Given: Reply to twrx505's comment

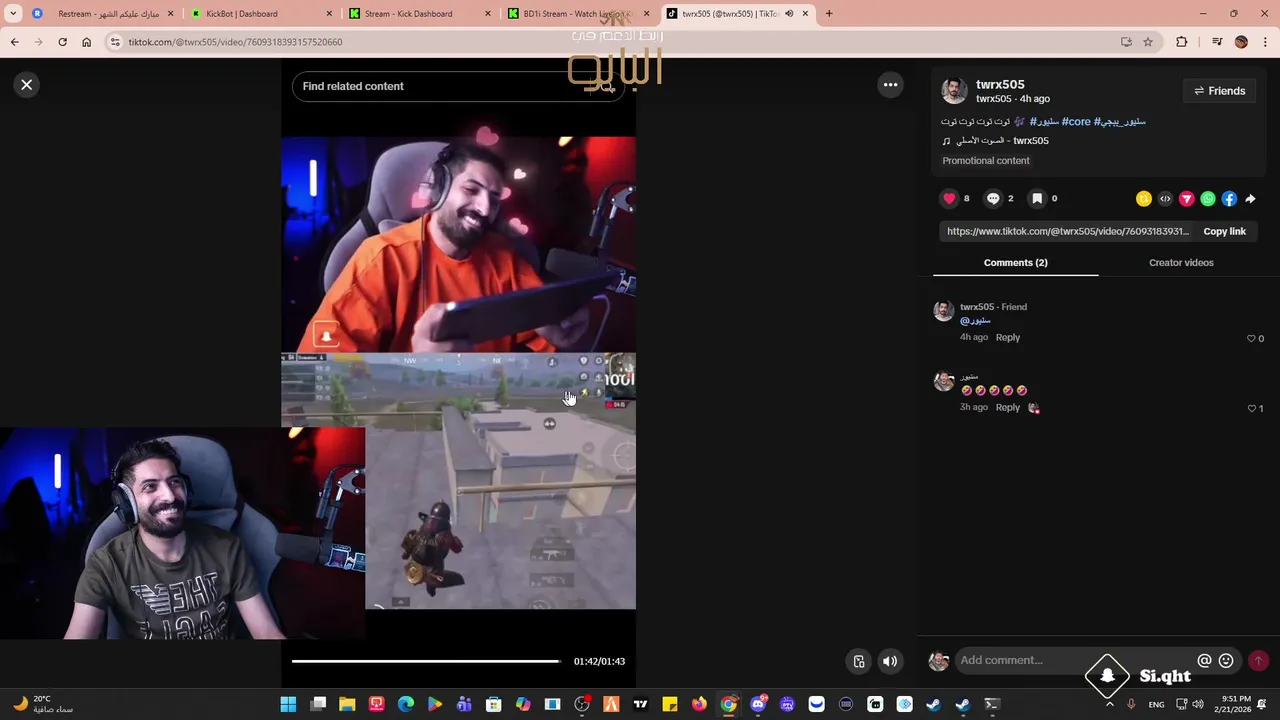Looking at the screenshot, I should [x=1007, y=337].
